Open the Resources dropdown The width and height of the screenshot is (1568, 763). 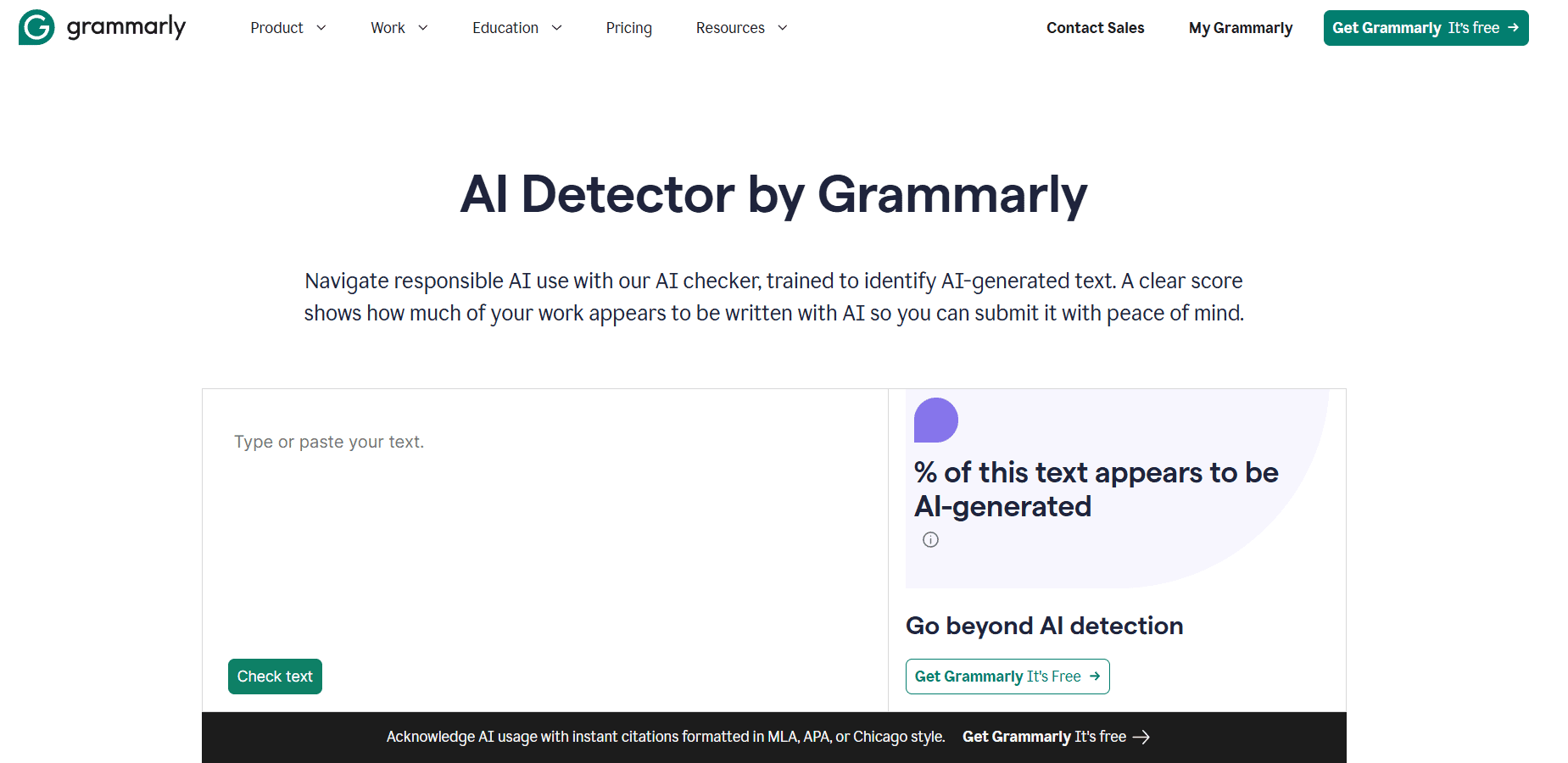click(739, 27)
